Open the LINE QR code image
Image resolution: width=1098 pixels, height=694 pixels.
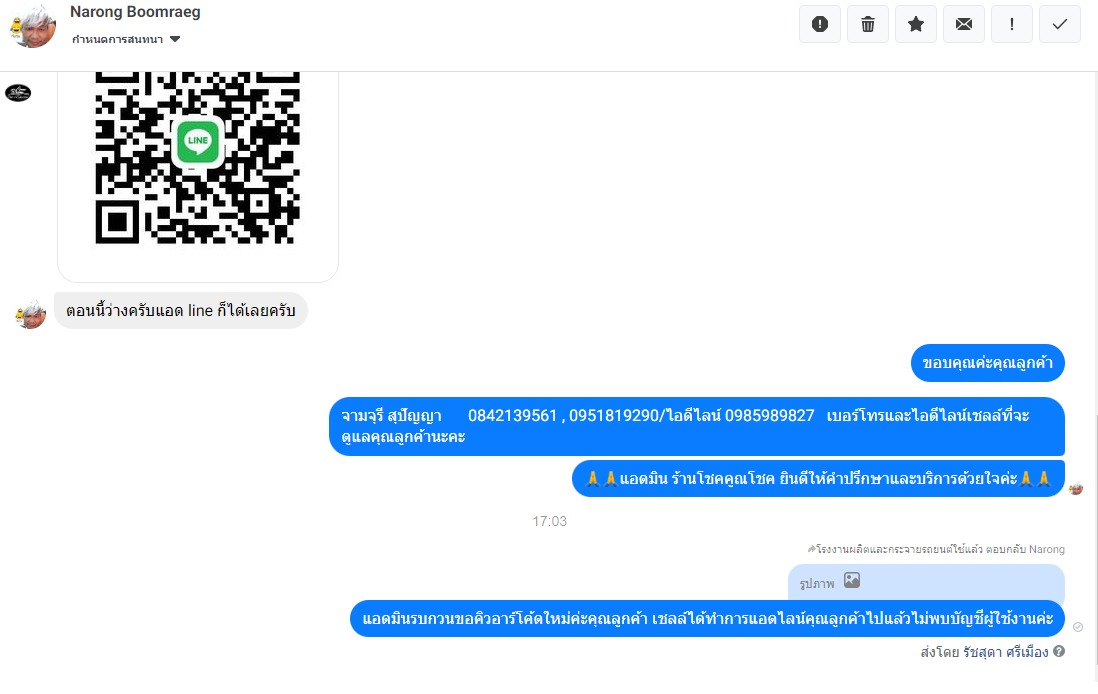[197, 158]
